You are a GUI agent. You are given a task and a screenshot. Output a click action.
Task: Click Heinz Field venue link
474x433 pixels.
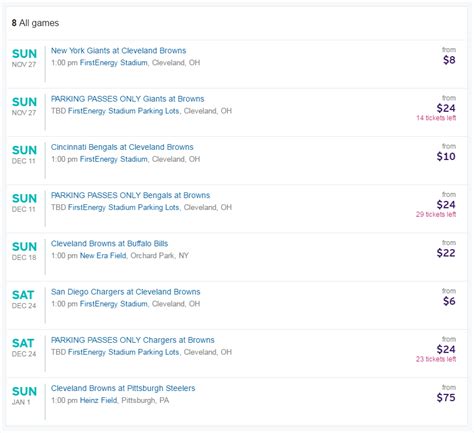98,400
